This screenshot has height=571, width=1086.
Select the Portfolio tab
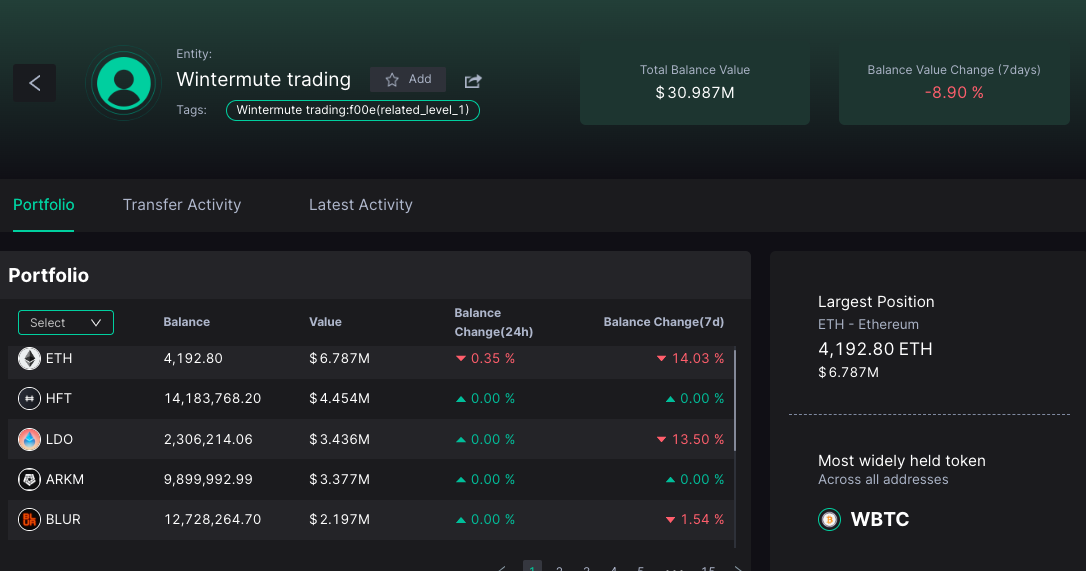point(44,205)
